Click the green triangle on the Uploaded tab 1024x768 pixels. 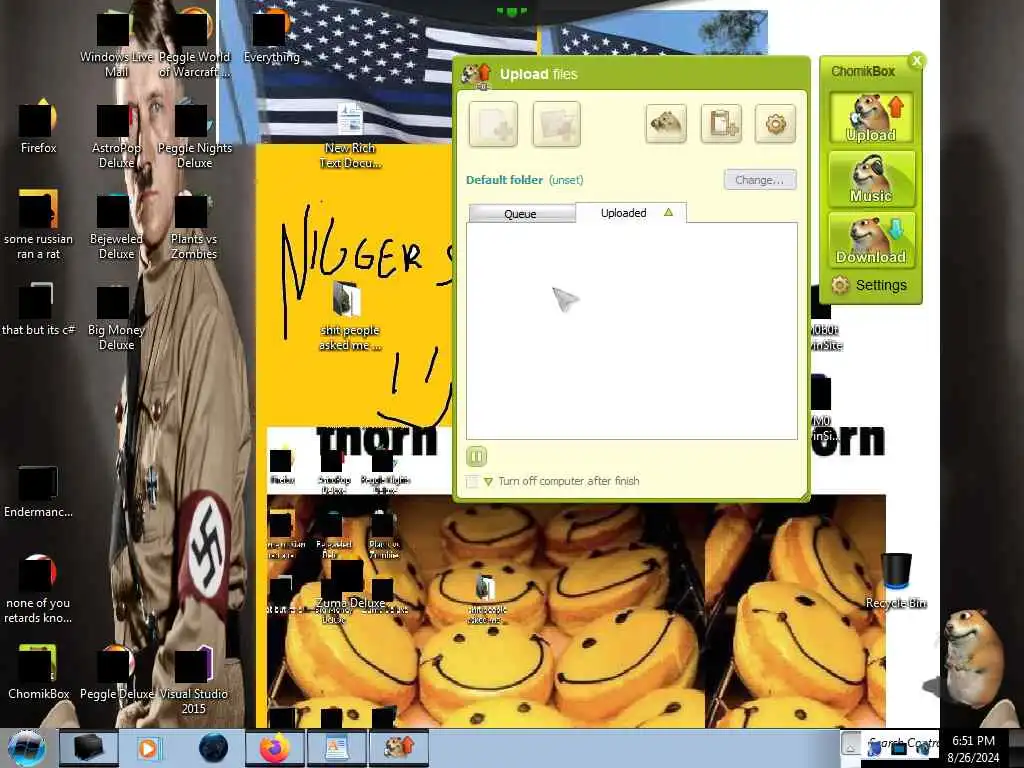click(668, 212)
